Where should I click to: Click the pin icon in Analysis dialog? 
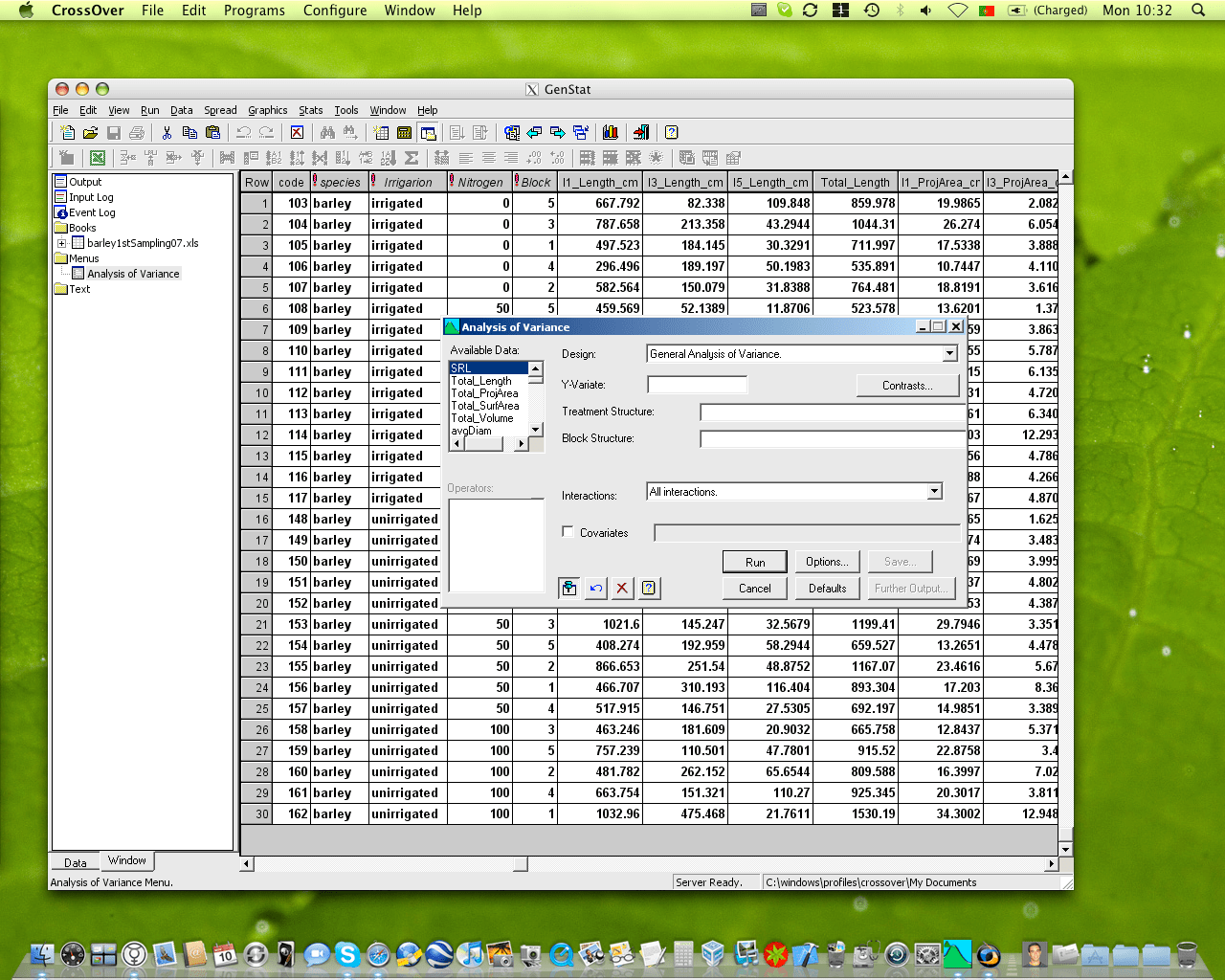click(x=569, y=588)
